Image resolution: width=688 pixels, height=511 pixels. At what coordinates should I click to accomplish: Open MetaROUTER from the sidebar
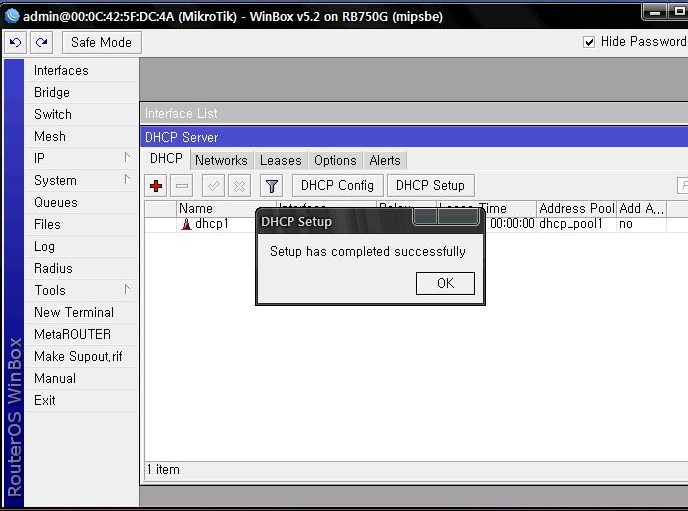pos(82,334)
